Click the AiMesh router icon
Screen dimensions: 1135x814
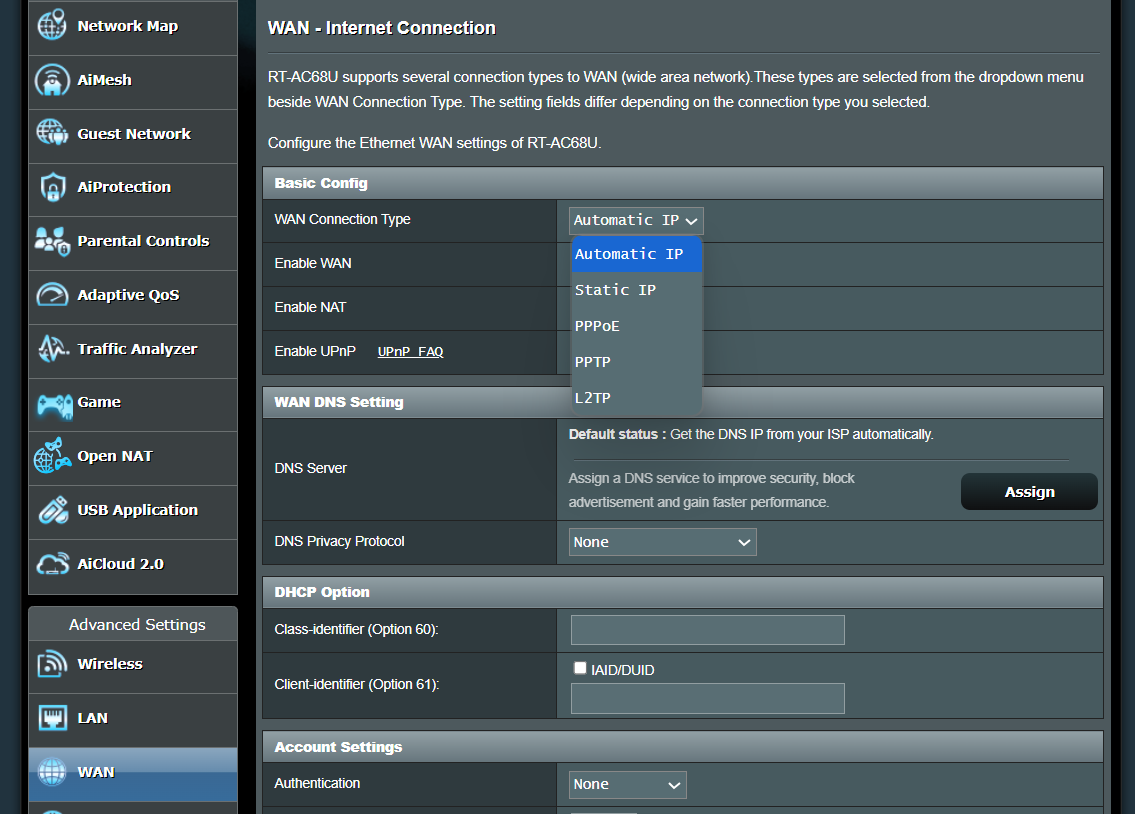coord(52,80)
